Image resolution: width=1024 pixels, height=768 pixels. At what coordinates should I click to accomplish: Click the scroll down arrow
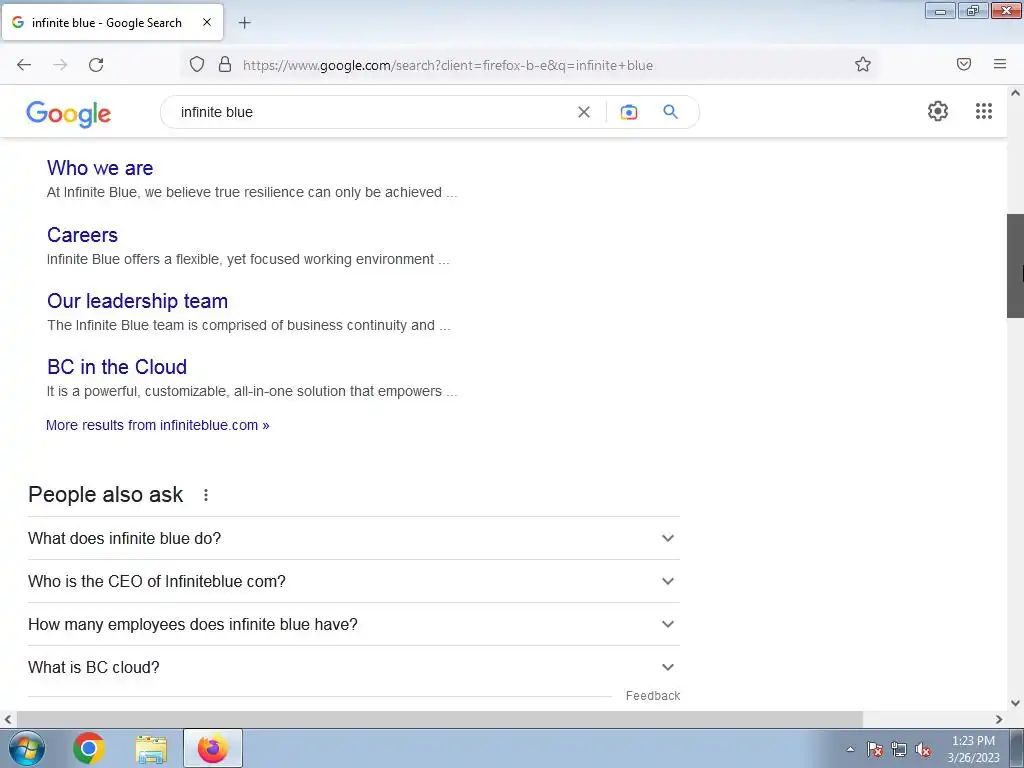click(1015, 703)
